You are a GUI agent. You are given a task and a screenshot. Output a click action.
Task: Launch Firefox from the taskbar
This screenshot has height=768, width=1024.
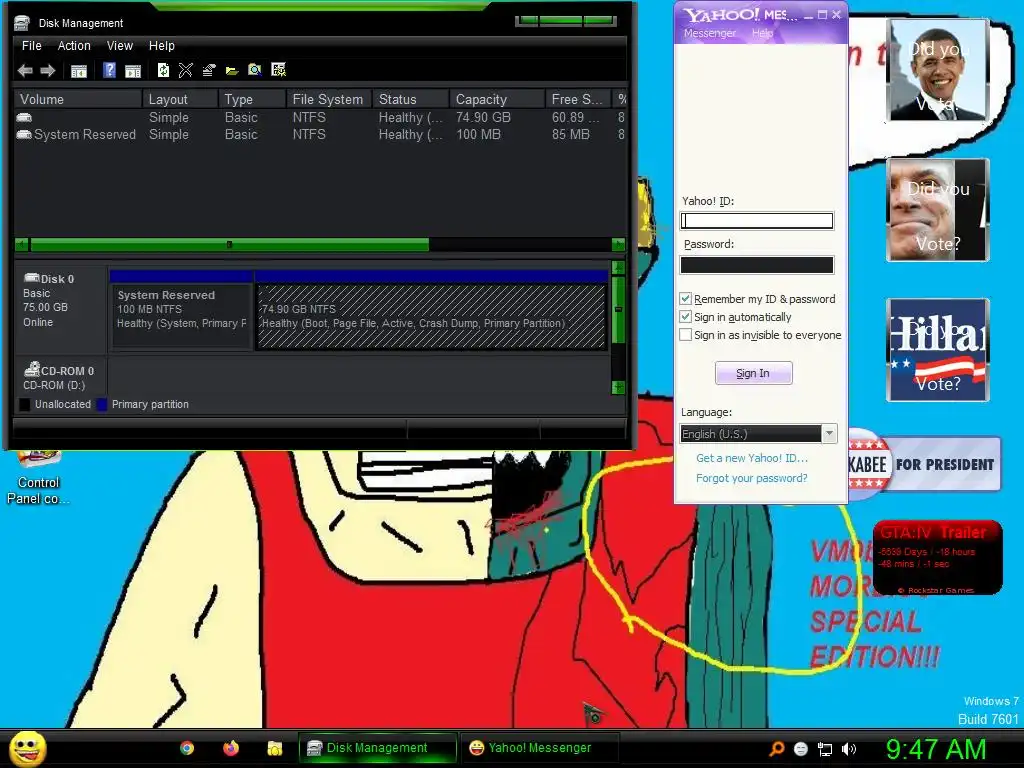tap(231, 748)
